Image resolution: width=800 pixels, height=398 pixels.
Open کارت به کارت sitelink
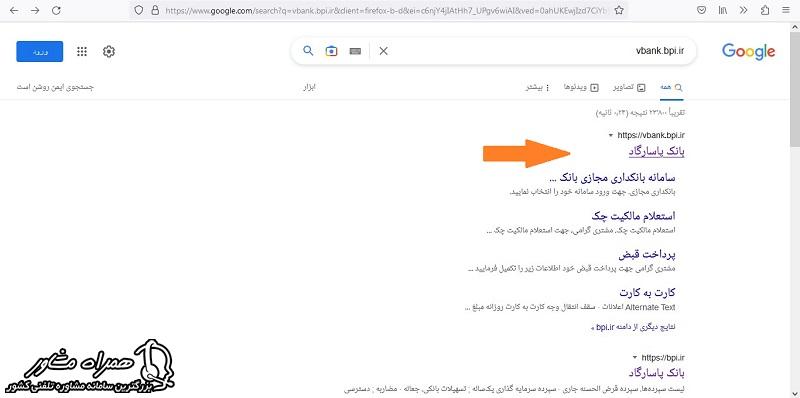point(647,292)
